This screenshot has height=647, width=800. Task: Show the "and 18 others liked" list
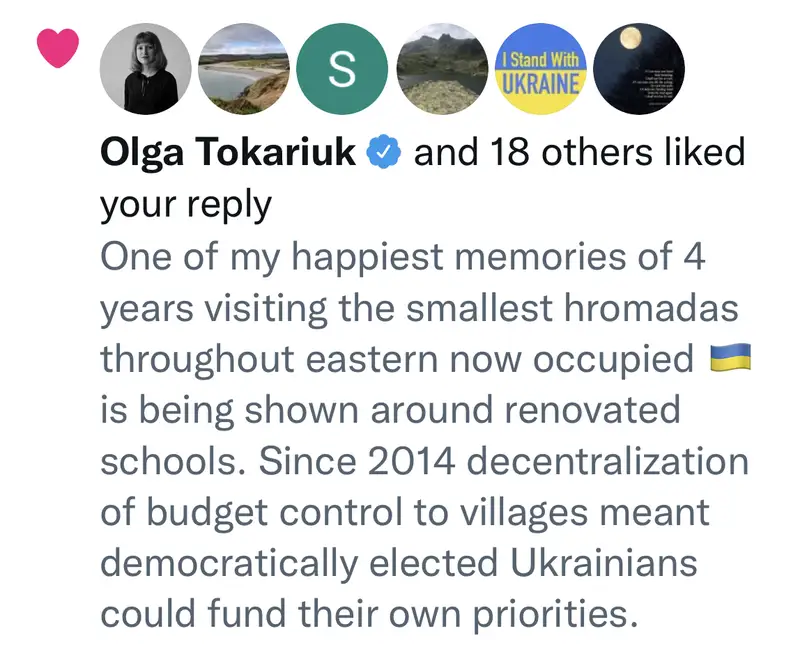pyautogui.click(x=578, y=153)
